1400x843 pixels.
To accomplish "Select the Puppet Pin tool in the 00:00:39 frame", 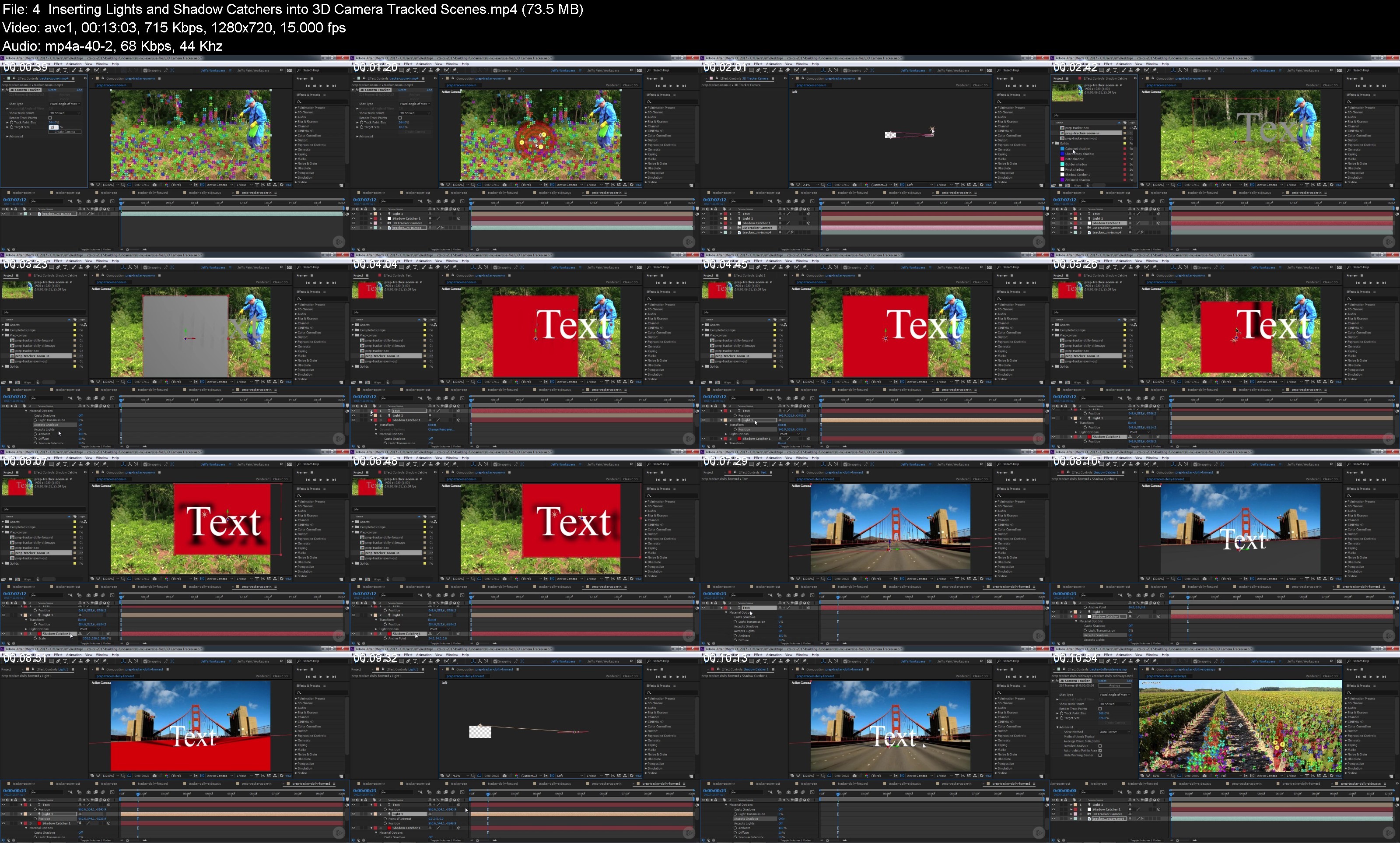I will click(105, 70).
